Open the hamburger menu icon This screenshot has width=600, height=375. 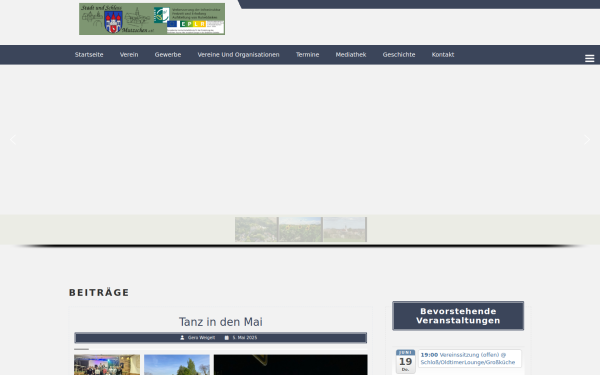(589, 58)
